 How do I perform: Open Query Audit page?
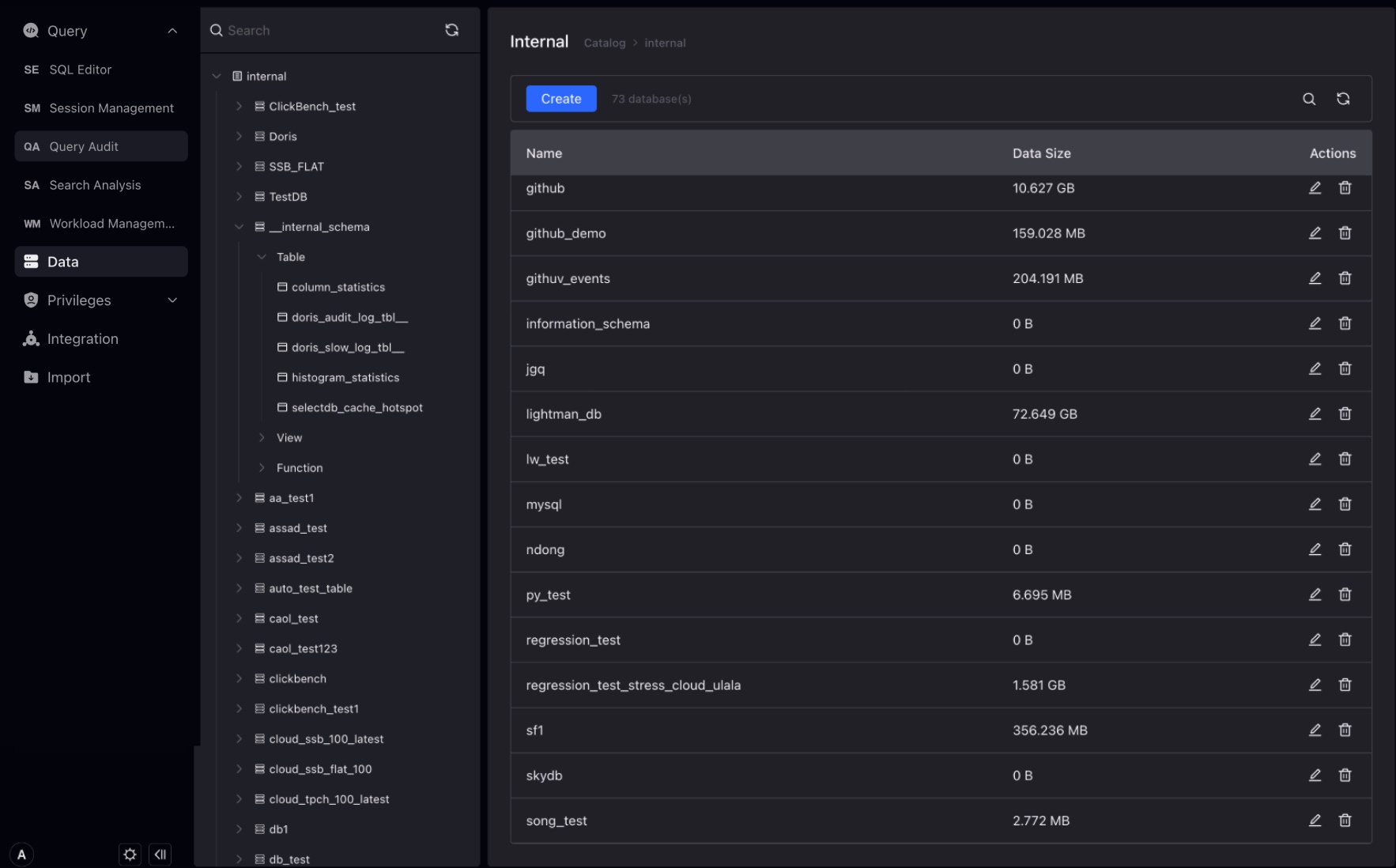[85, 146]
